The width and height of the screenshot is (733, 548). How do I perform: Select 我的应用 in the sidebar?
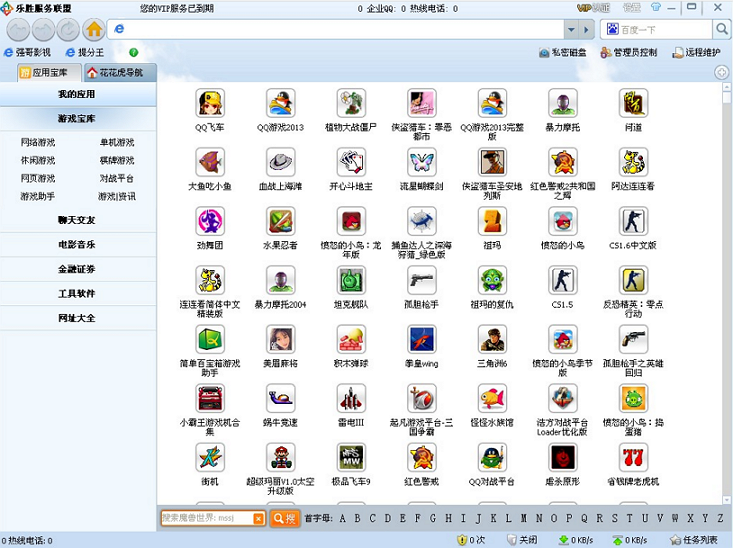click(x=77, y=94)
